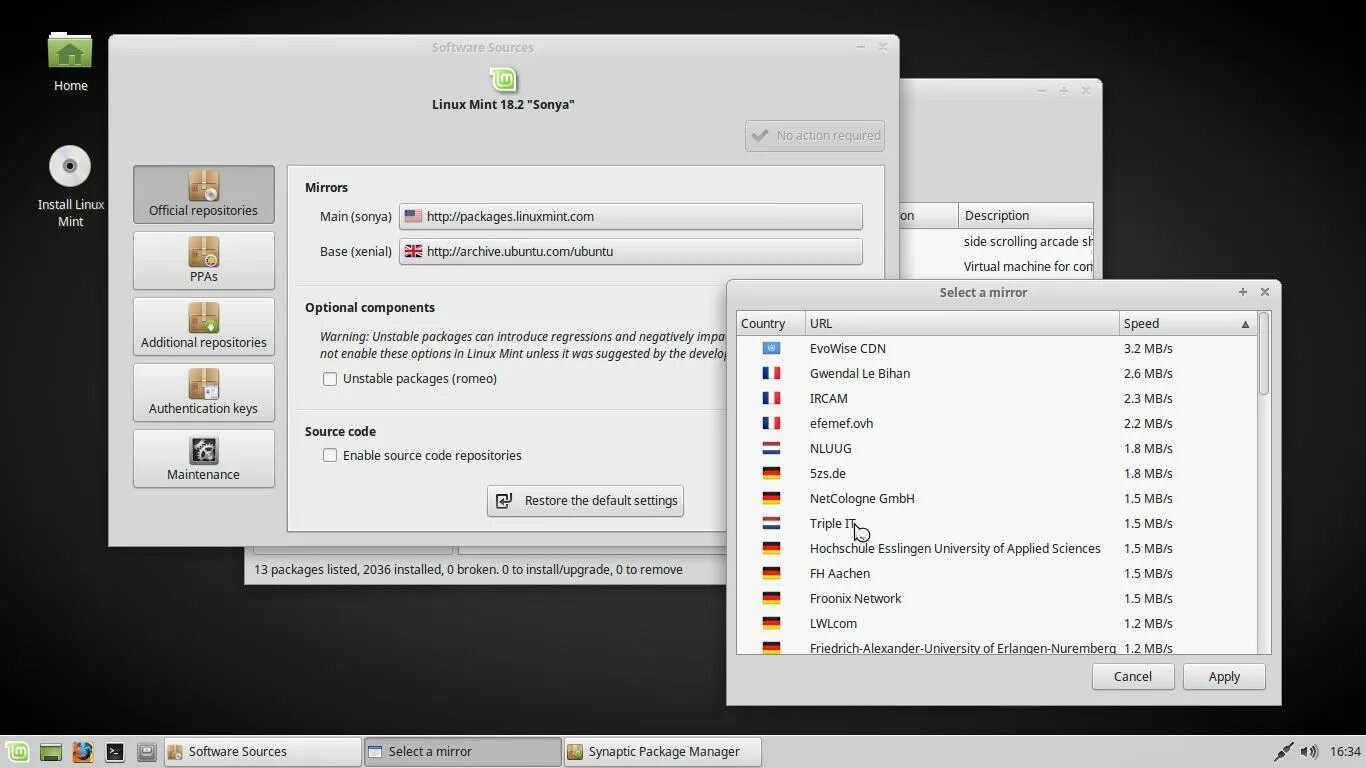Open Authentication keys section
1366x768 pixels.
point(203,392)
